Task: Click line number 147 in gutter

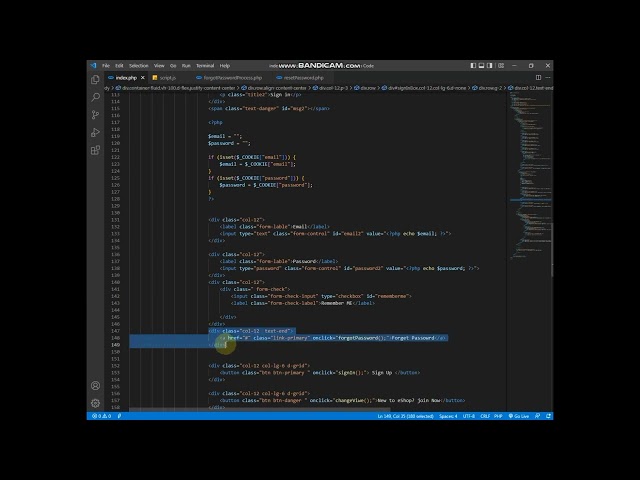Action: point(115,331)
